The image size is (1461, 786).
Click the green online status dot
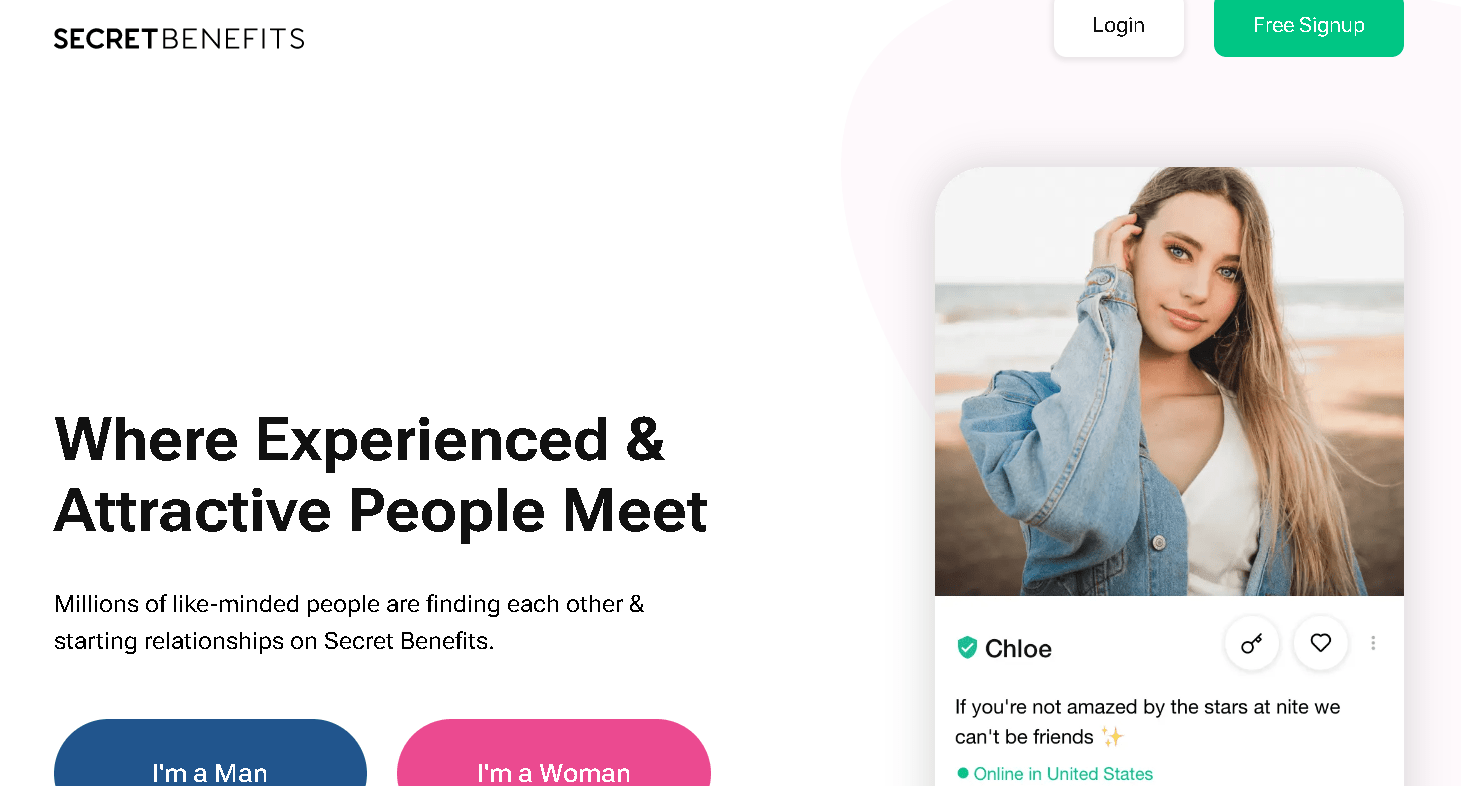pyautogui.click(x=963, y=773)
